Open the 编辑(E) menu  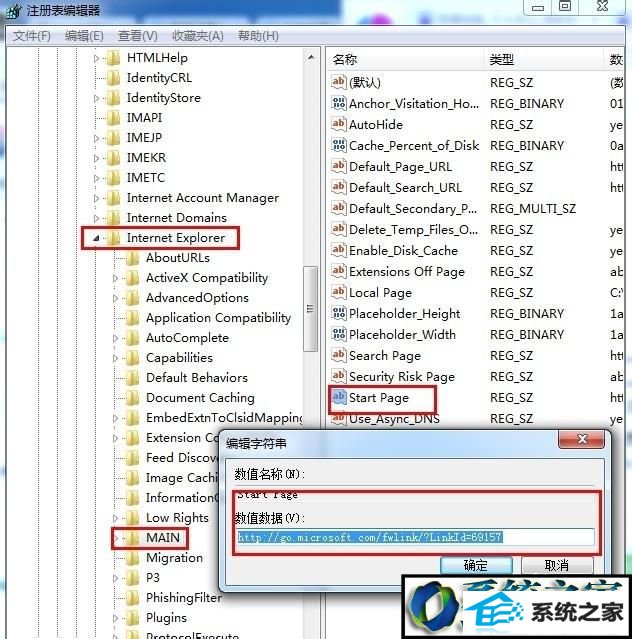pyautogui.click(x=84, y=36)
